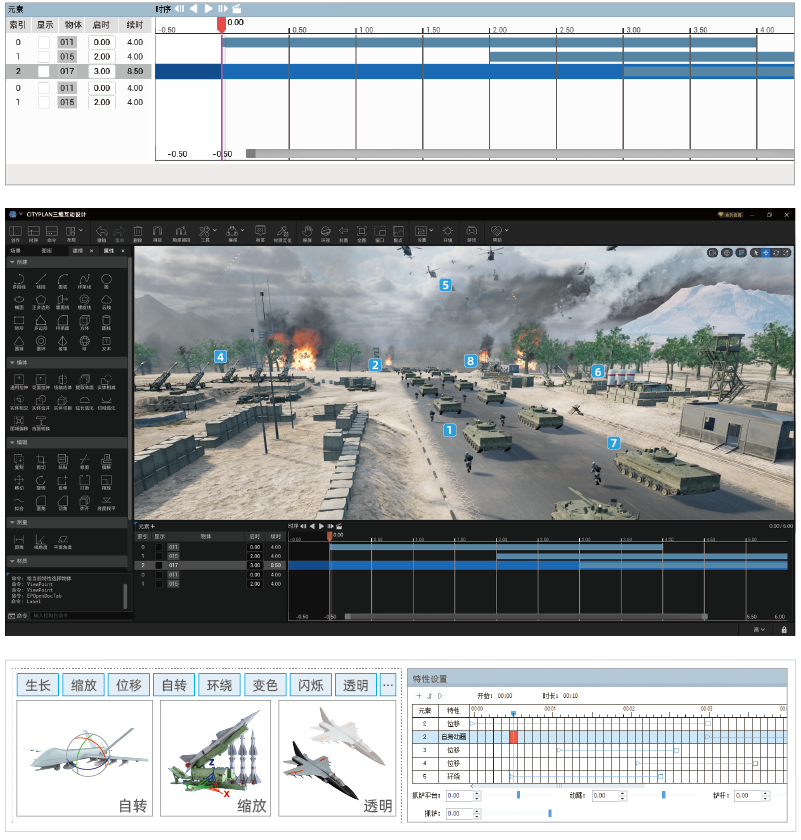Click the trash delete icon in toolbar

(138, 229)
